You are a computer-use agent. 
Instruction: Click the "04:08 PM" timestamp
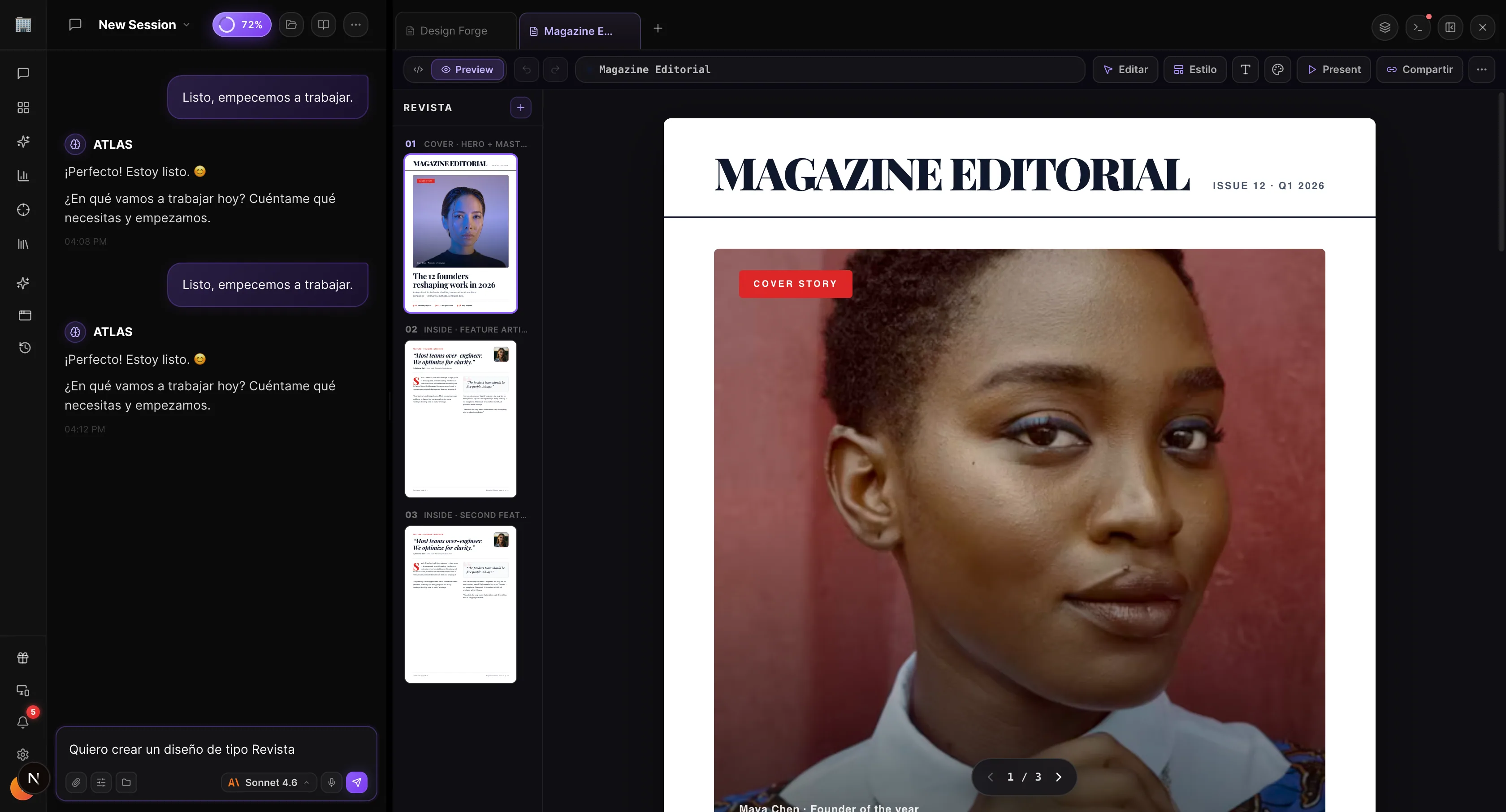click(x=85, y=242)
